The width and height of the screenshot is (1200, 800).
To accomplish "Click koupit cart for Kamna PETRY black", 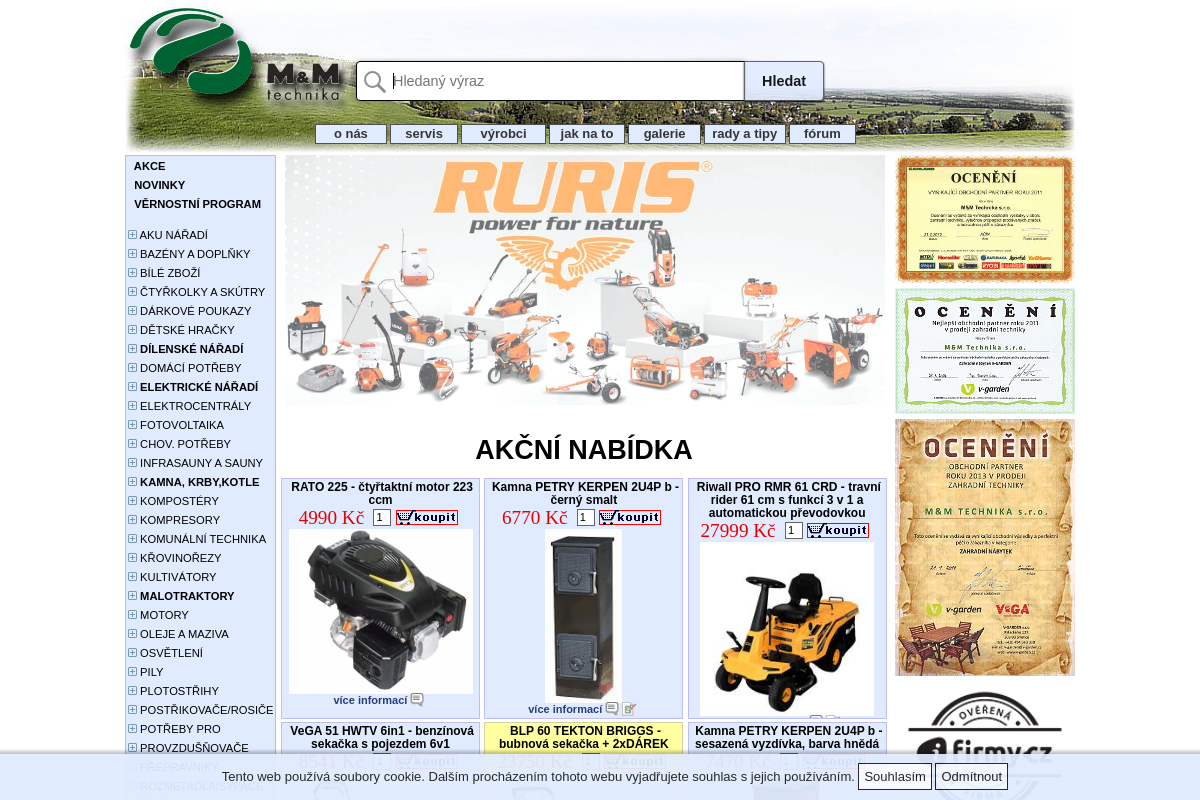I will (630, 517).
